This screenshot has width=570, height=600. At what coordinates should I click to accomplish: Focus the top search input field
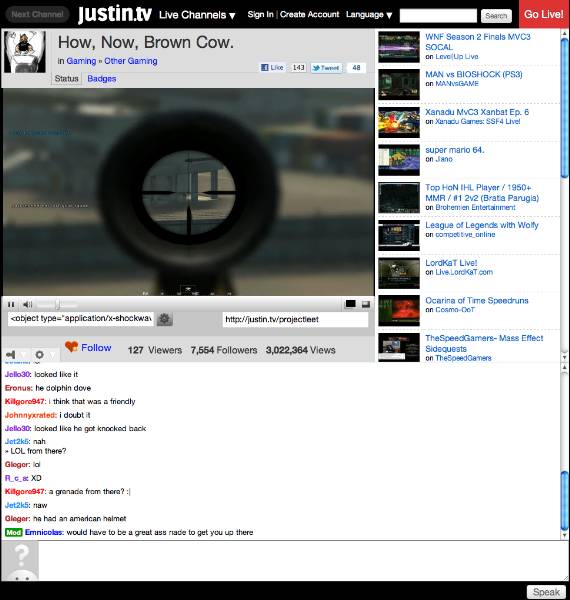click(x=438, y=16)
